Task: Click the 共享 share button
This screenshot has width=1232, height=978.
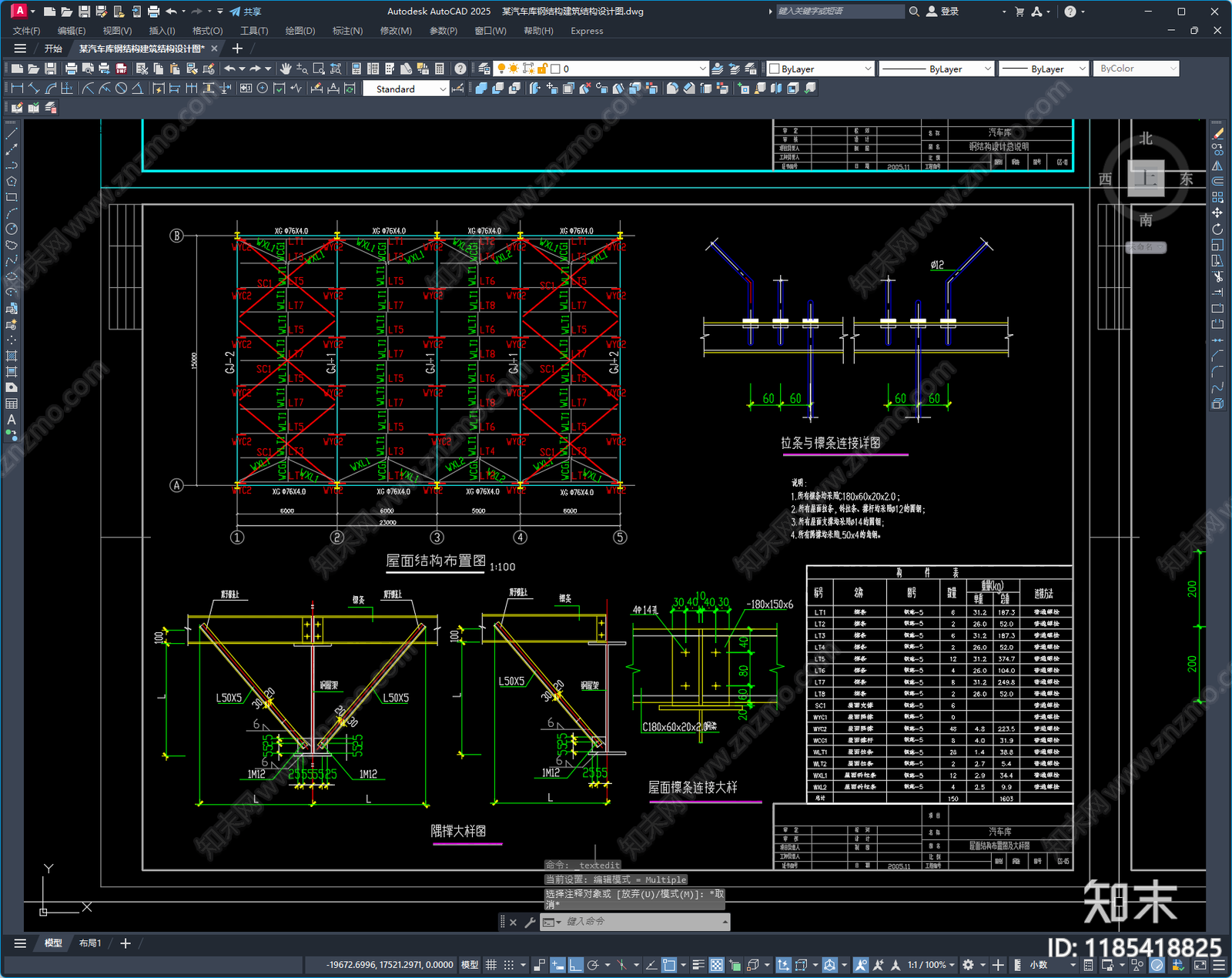Action: (x=246, y=12)
